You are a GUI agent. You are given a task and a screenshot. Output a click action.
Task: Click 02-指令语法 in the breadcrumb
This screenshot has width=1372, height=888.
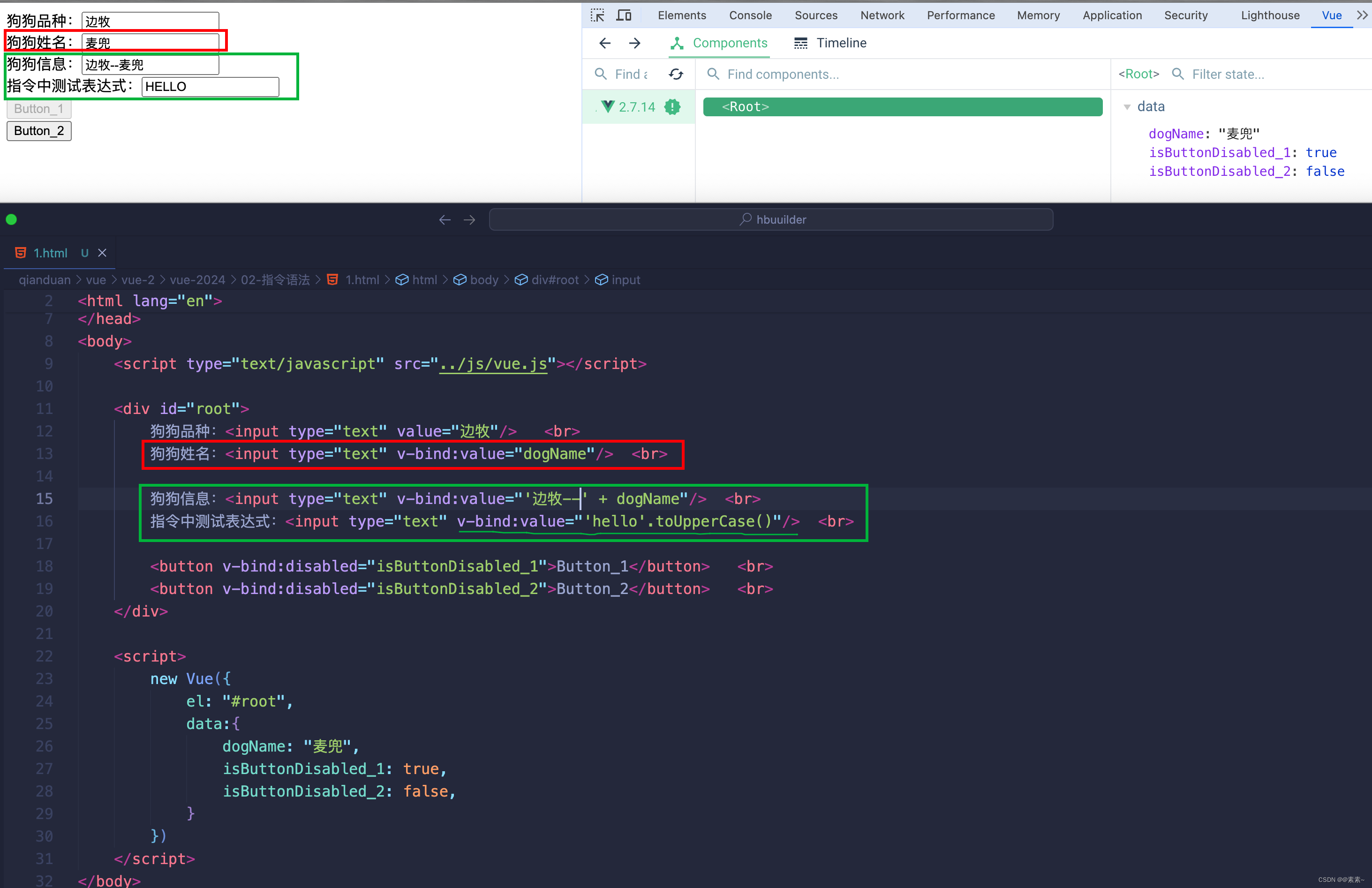(x=275, y=280)
